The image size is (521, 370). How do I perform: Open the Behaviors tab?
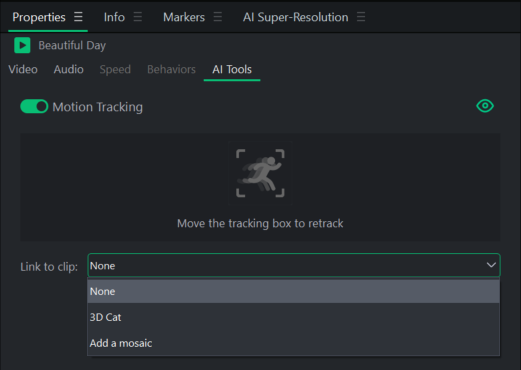click(171, 69)
